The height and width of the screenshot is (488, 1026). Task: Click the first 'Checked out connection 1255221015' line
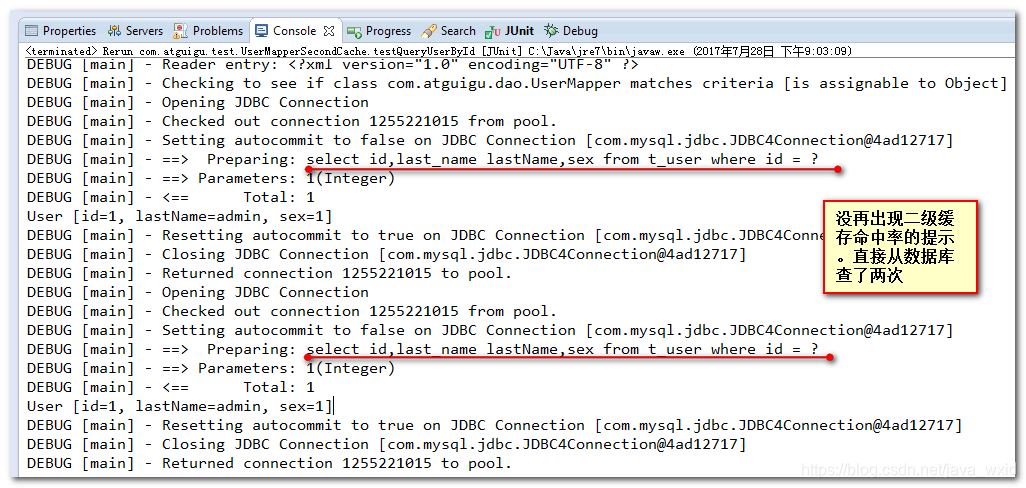[x=292, y=121]
